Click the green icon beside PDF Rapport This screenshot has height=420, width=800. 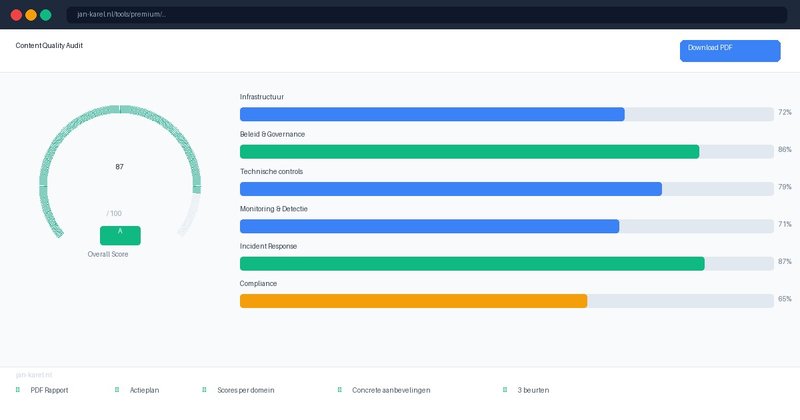(x=18, y=390)
